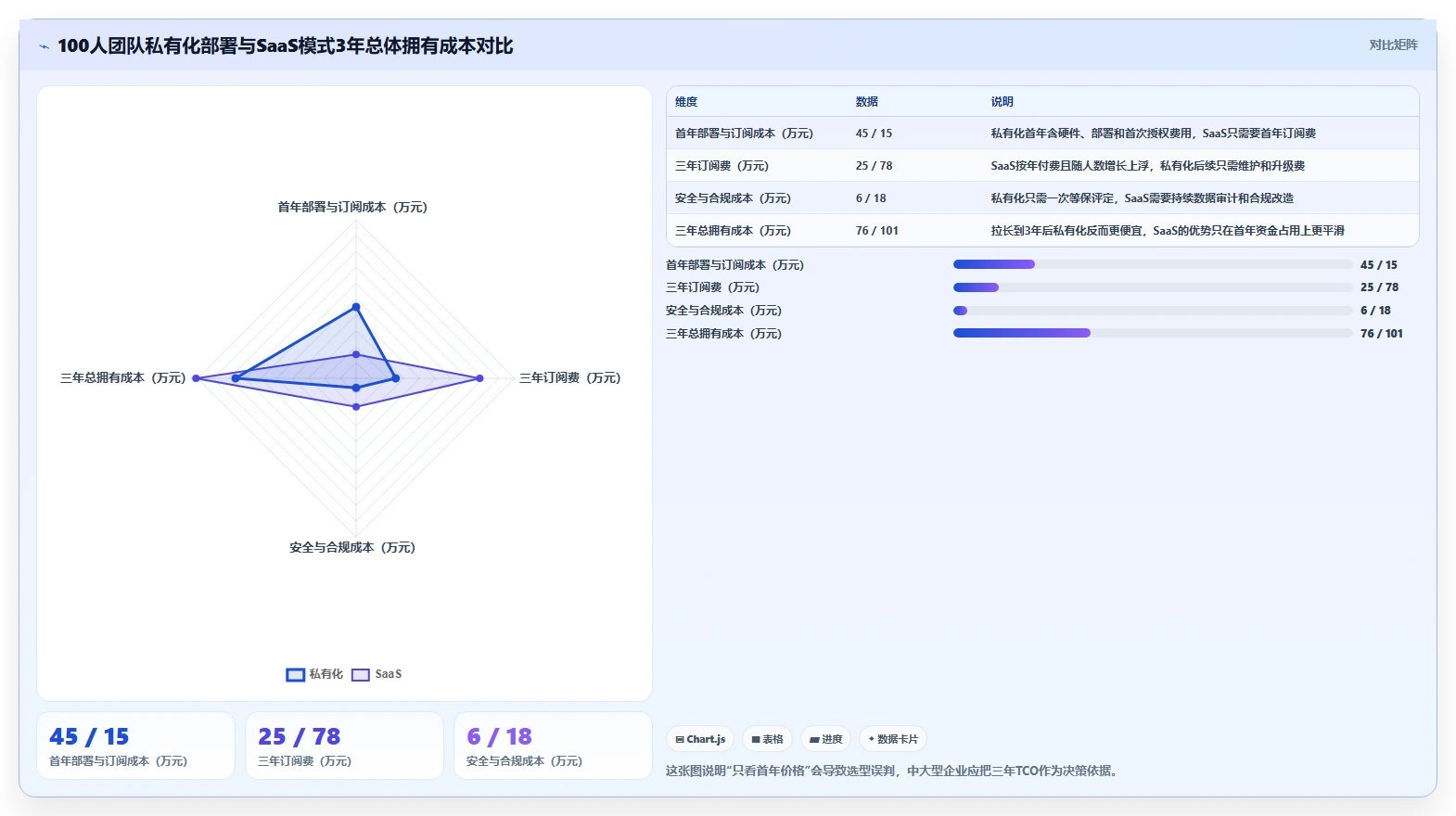
Task: Click the 首年部署与订阅成本 progress bar
Action: [x=1153, y=264]
